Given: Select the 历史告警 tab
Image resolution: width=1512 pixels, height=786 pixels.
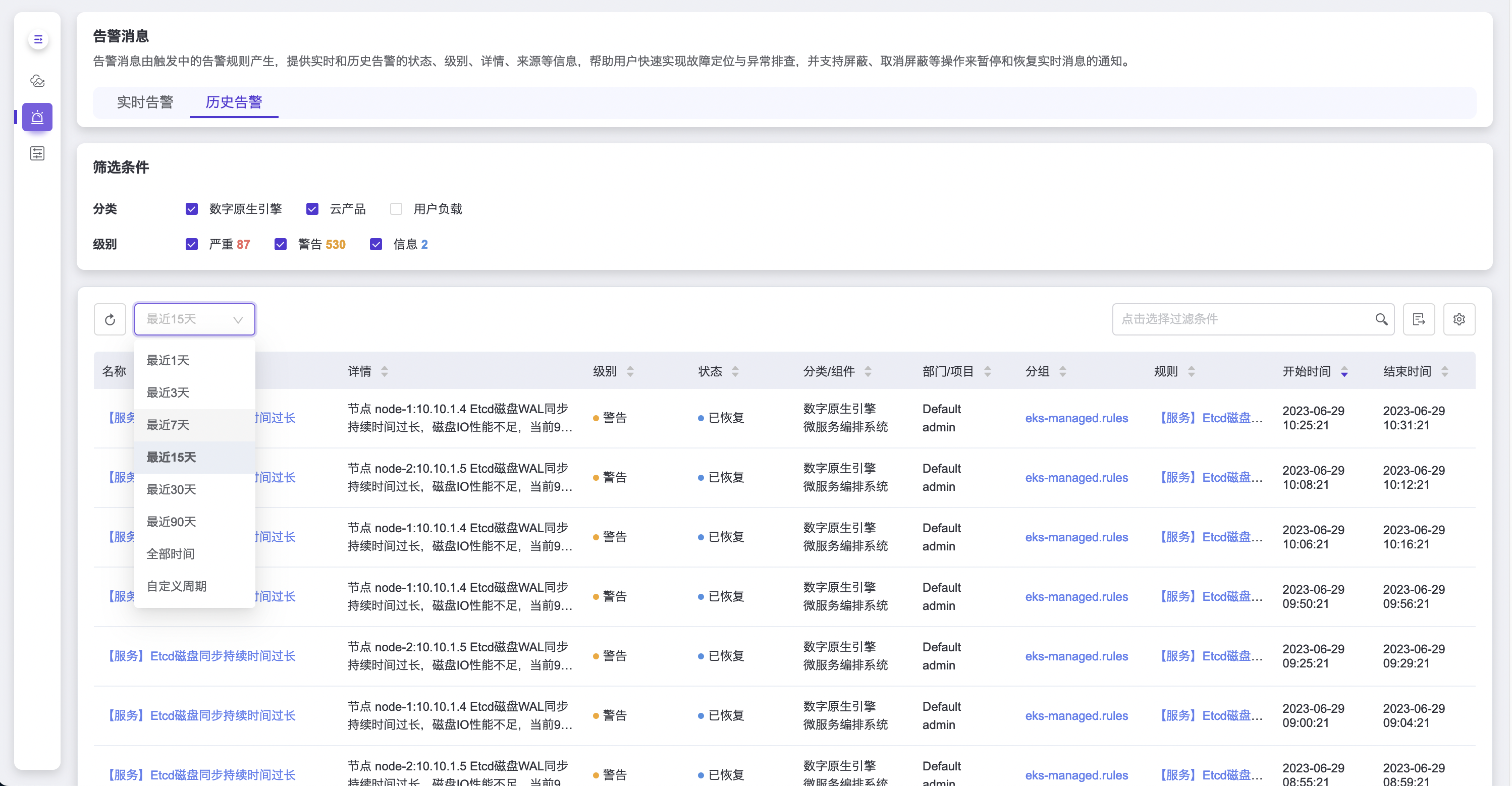Looking at the screenshot, I should click(234, 102).
